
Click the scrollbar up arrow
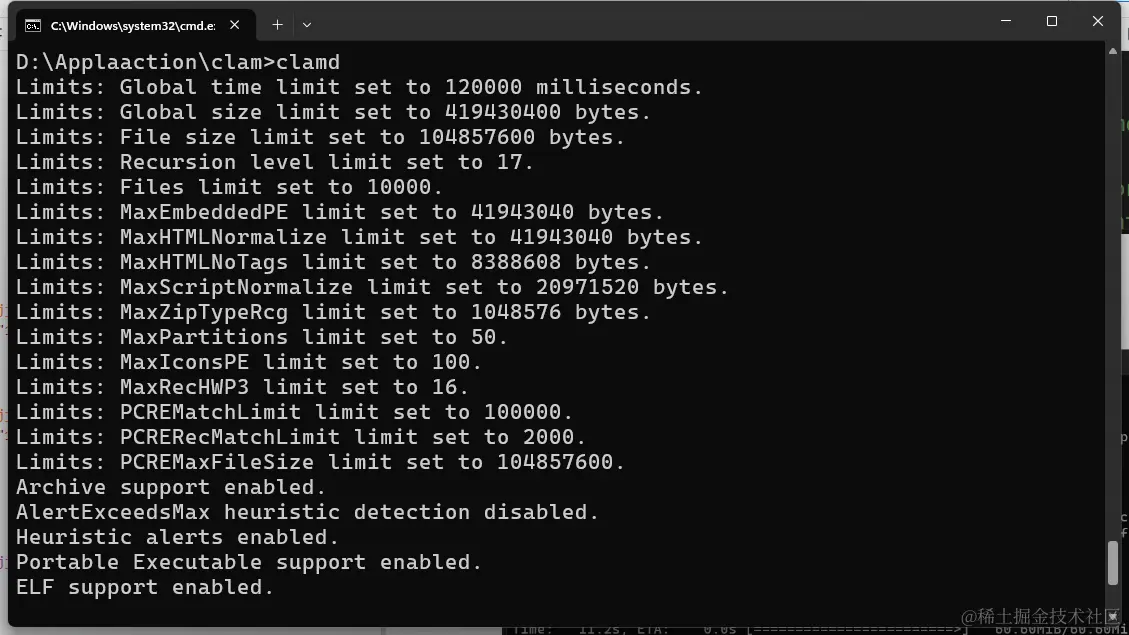pyautogui.click(x=1112, y=51)
